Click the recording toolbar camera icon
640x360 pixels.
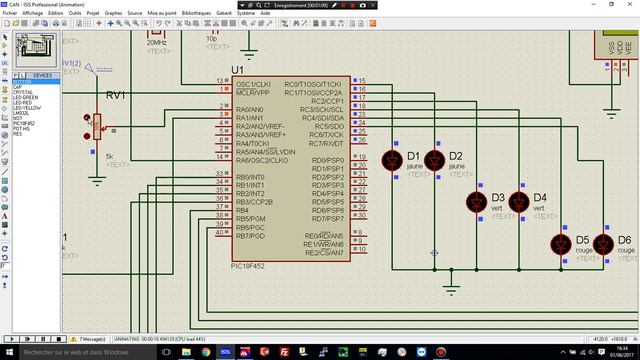click(363, 5)
